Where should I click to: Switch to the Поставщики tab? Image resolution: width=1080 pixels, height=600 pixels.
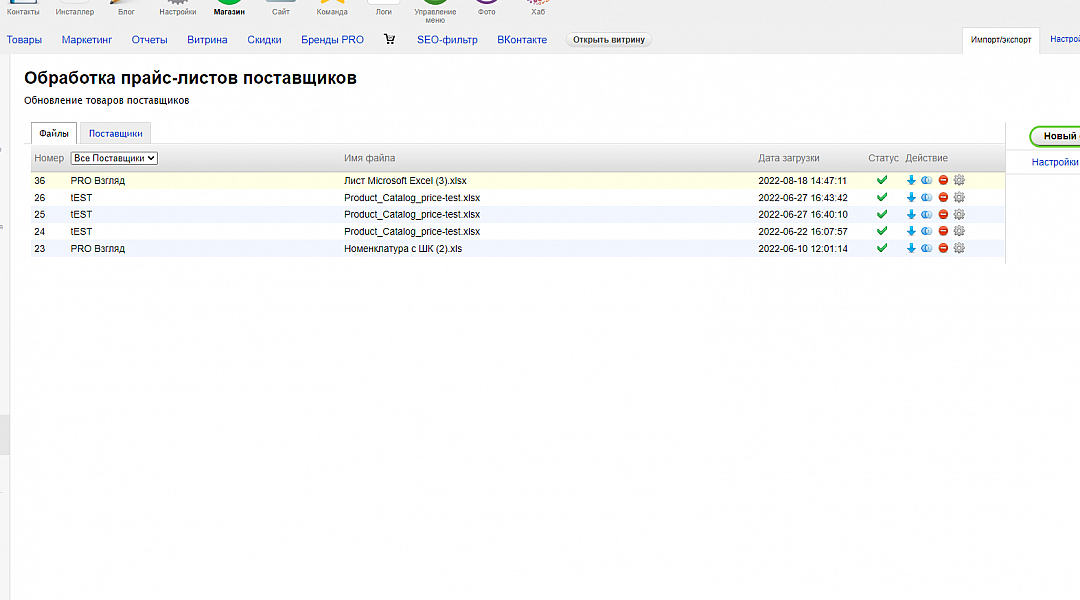115,133
